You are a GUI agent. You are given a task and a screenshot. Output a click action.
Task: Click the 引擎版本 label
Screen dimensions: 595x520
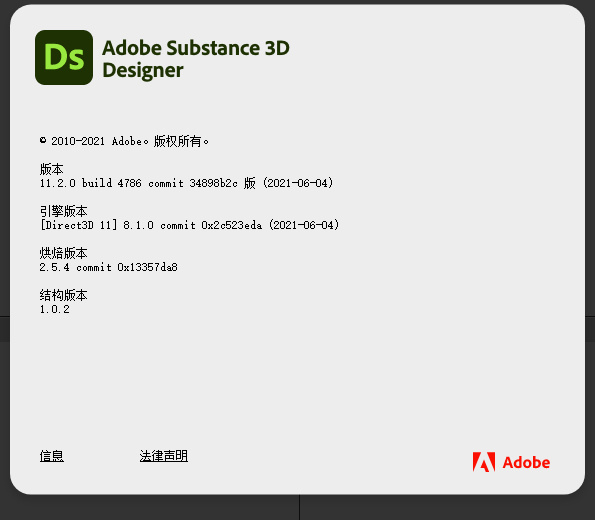tap(63, 211)
